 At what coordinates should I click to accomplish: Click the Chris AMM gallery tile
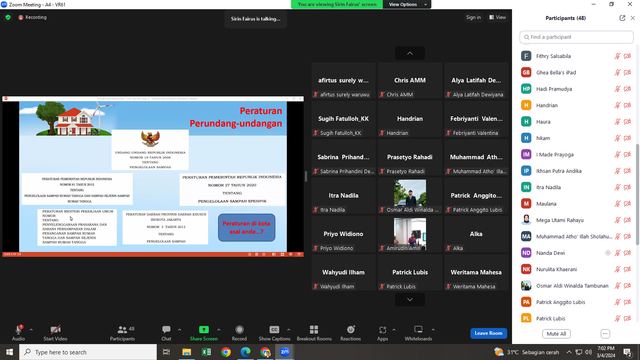pyautogui.click(x=410, y=80)
